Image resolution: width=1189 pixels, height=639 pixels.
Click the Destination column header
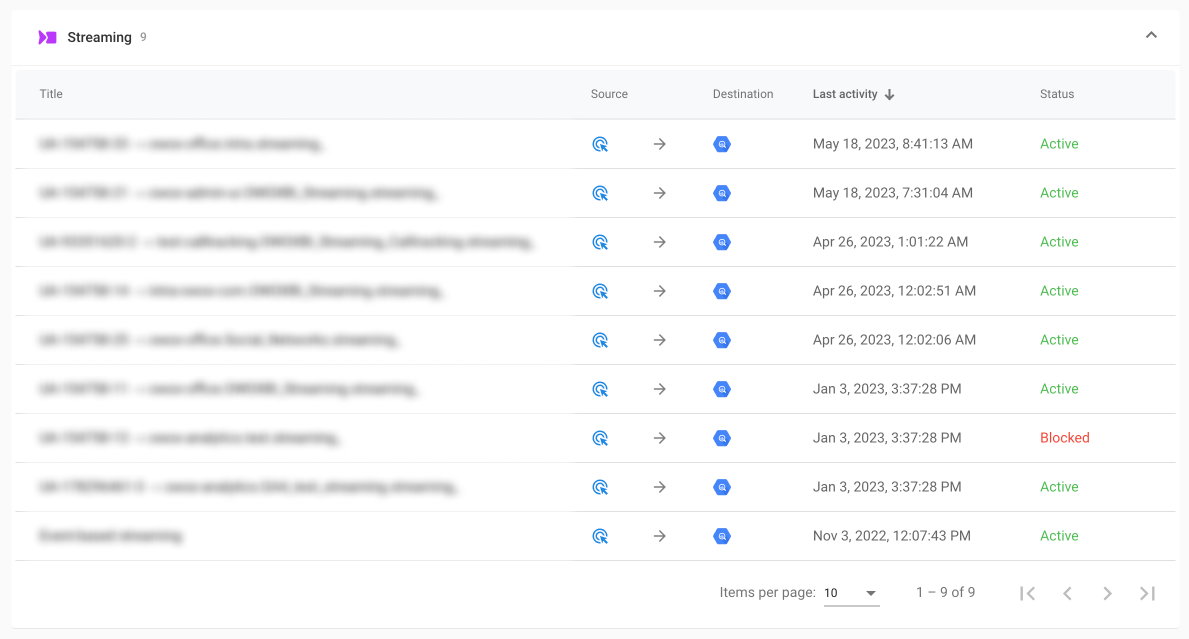coord(742,94)
